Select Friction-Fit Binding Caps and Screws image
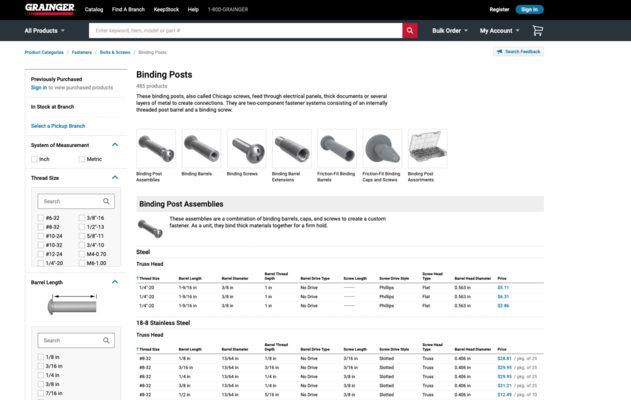The height and width of the screenshot is (400, 631). point(382,148)
